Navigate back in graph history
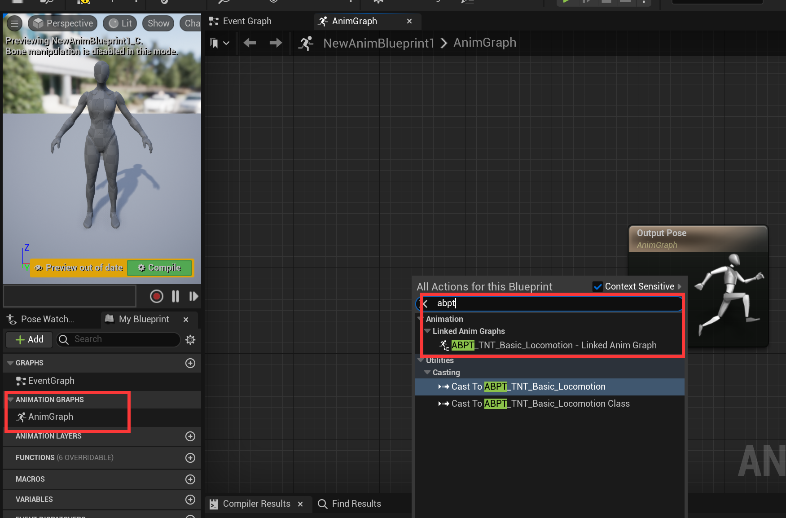Screen dimensions: 786x518 tap(250, 43)
